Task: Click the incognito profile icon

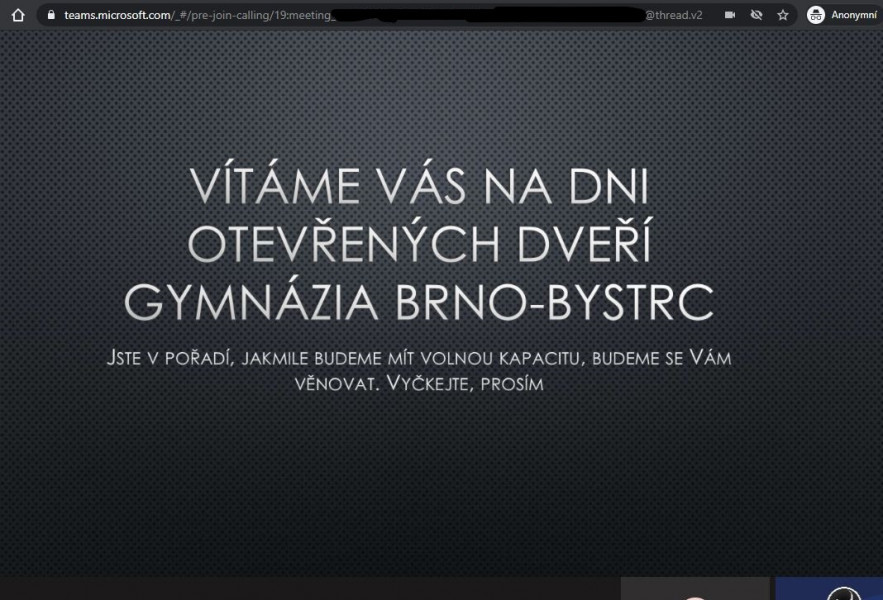Action: tap(816, 15)
